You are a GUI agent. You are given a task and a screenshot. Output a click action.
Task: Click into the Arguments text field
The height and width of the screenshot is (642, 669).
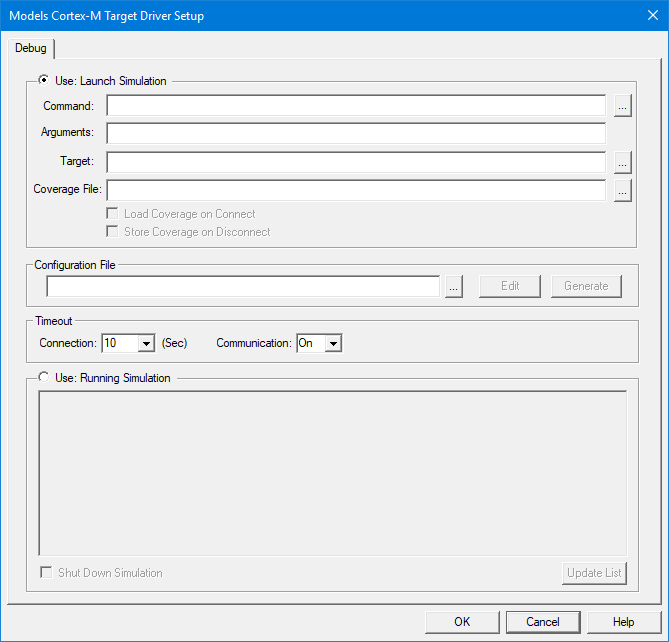click(355, 134)
